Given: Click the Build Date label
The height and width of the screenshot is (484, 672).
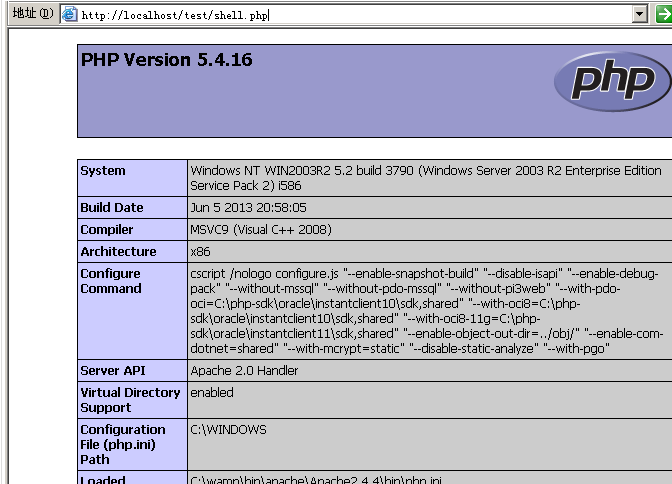Looking at the screenshot, I should [x=111, y=207].
